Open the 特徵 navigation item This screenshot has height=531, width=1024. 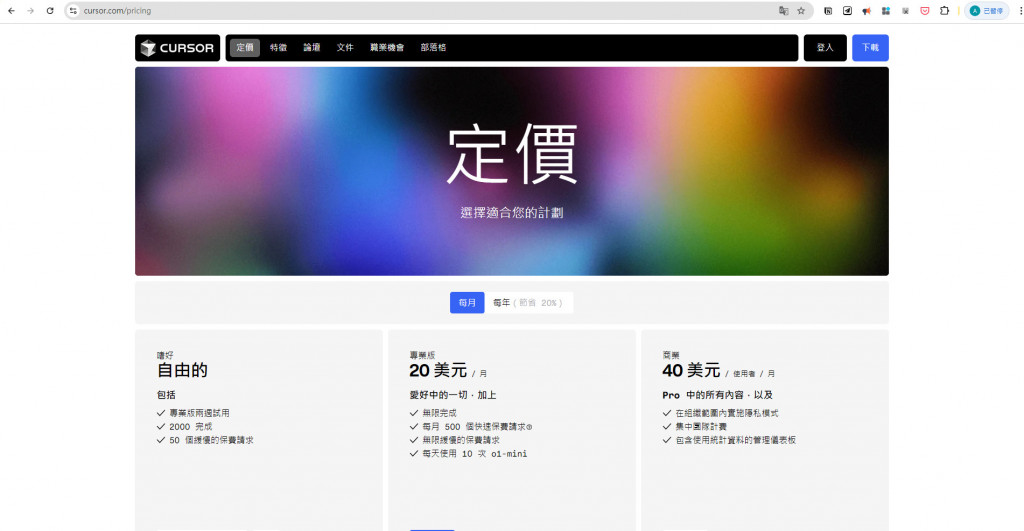278,48
